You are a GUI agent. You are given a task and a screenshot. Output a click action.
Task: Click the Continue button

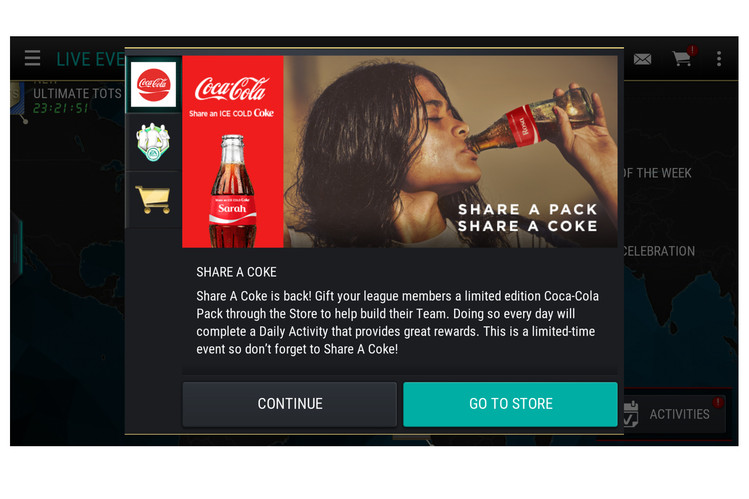(289, 404)
